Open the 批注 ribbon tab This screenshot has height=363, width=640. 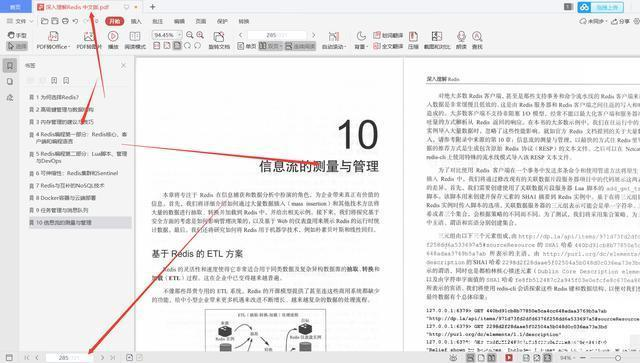(x=158, y=21)
